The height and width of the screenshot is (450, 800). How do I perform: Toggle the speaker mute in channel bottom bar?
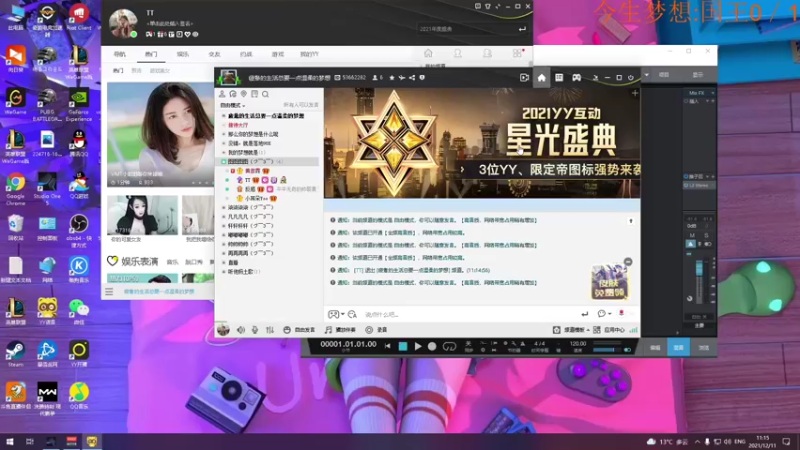241,330
